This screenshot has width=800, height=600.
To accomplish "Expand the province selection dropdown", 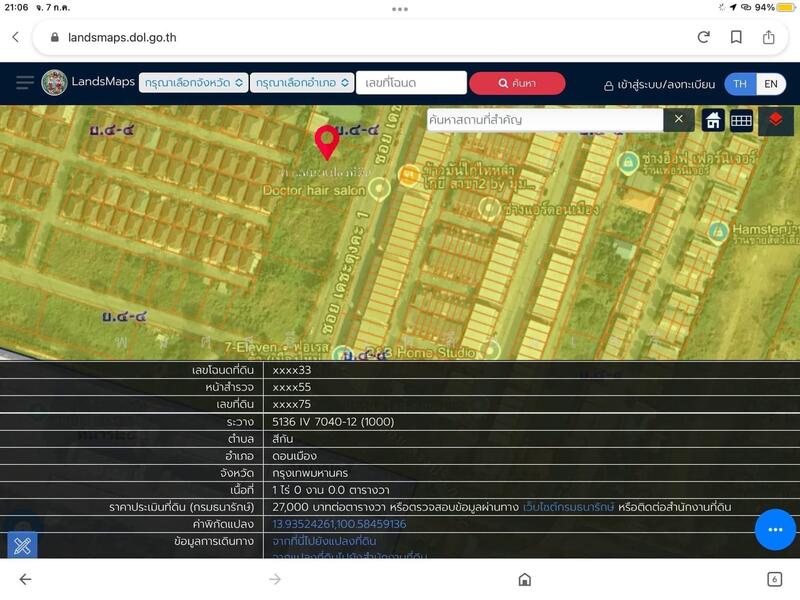I will coord(193,83).
